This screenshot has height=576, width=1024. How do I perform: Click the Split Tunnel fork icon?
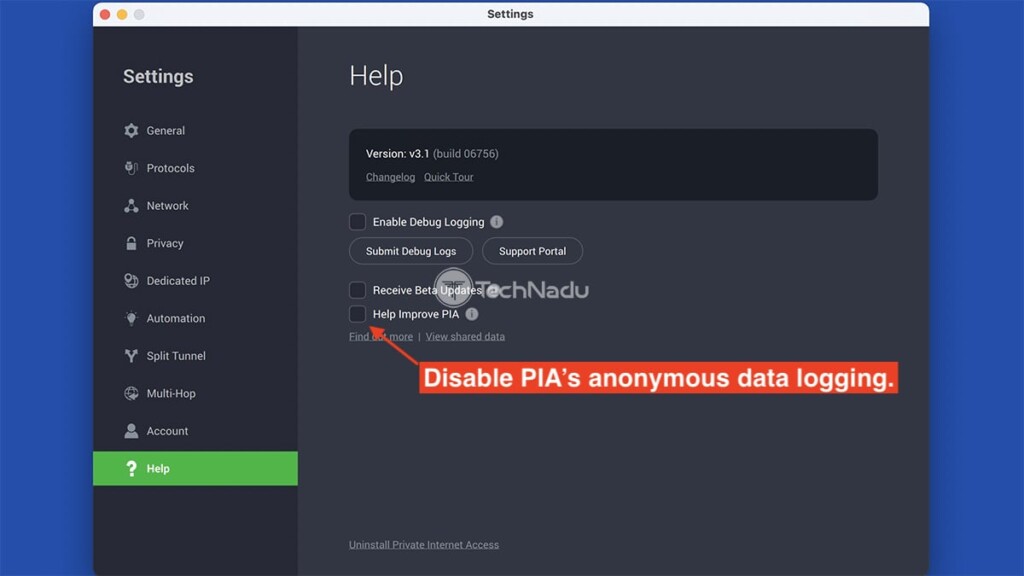tap(131, 356)
